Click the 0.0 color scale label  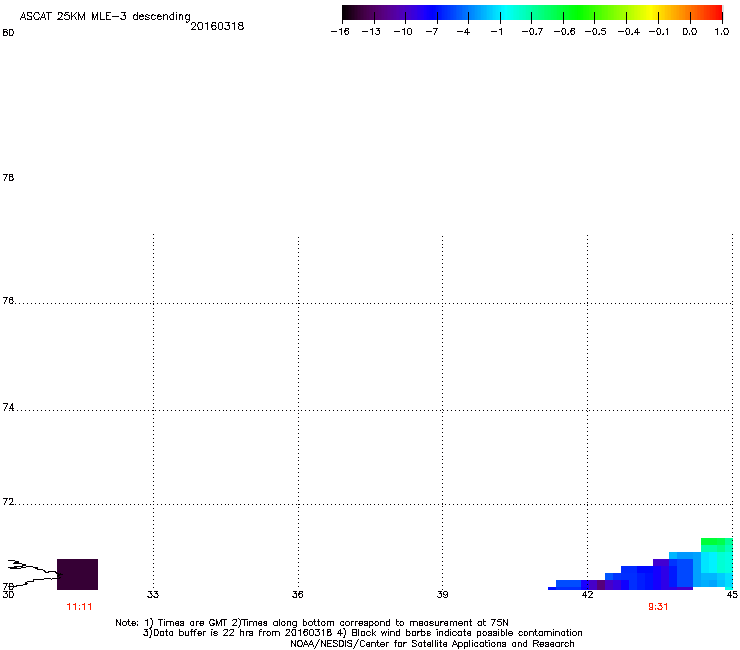coord(690,32)
